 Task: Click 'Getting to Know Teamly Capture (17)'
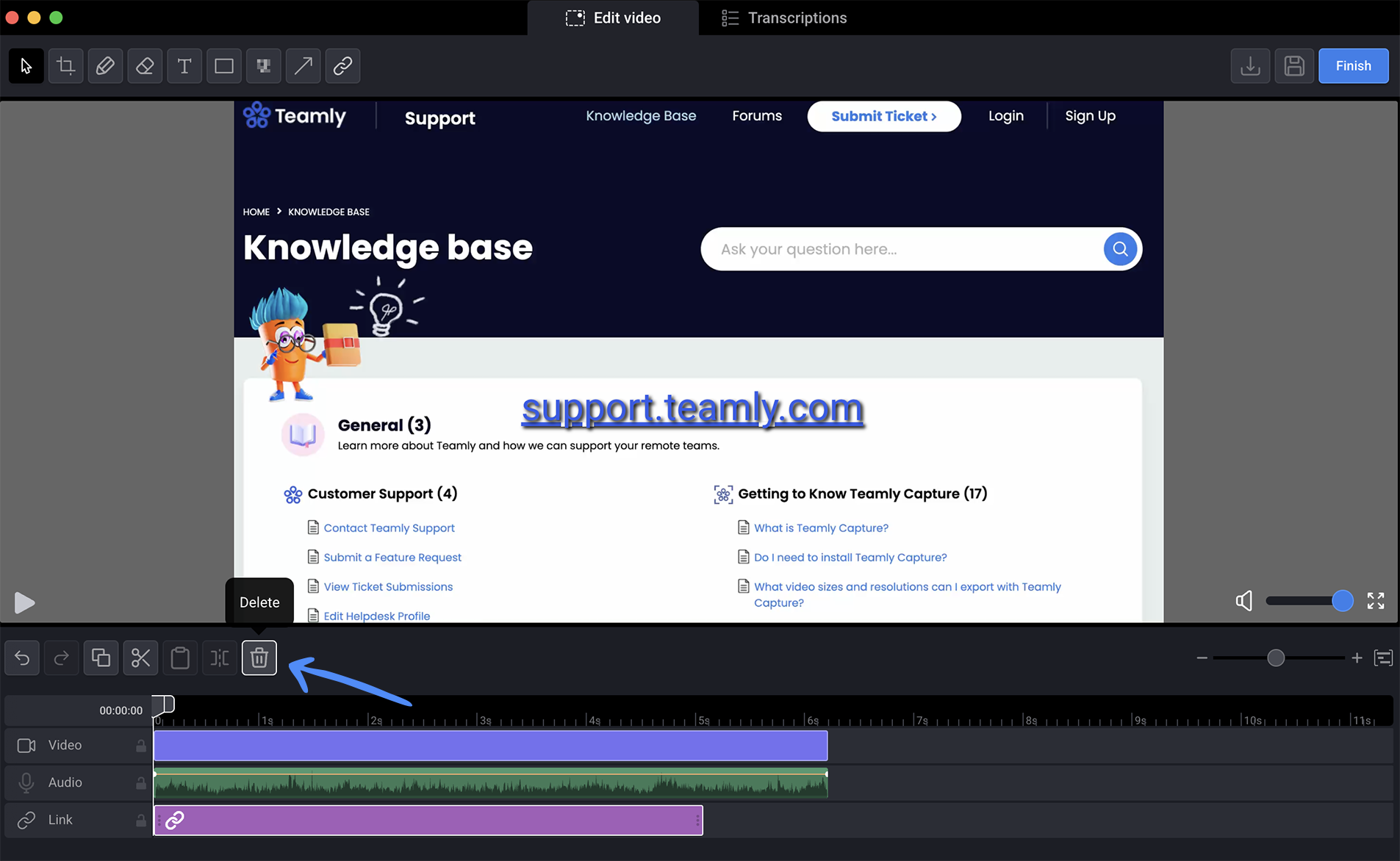(x=862, y=494)
